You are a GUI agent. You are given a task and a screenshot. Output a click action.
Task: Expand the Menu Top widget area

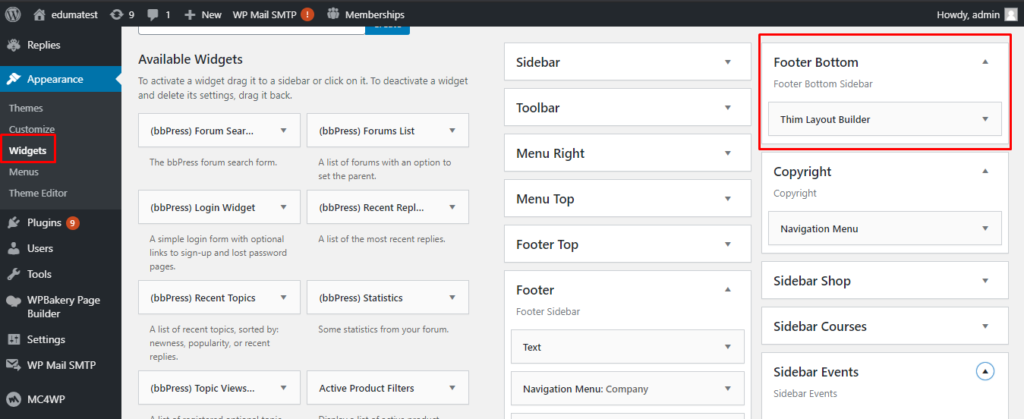tap(728, 198)
